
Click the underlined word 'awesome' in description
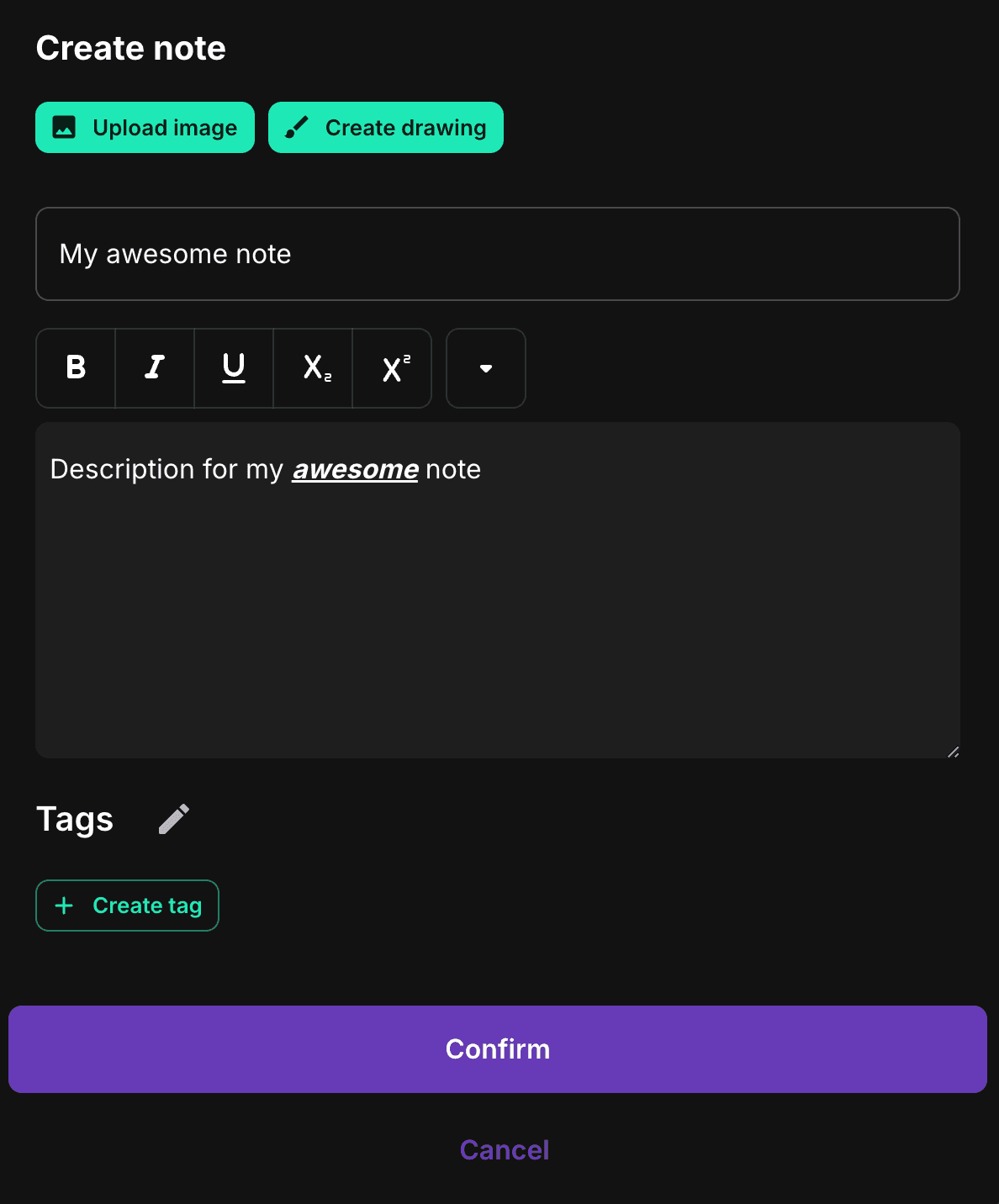coord(355,469)
